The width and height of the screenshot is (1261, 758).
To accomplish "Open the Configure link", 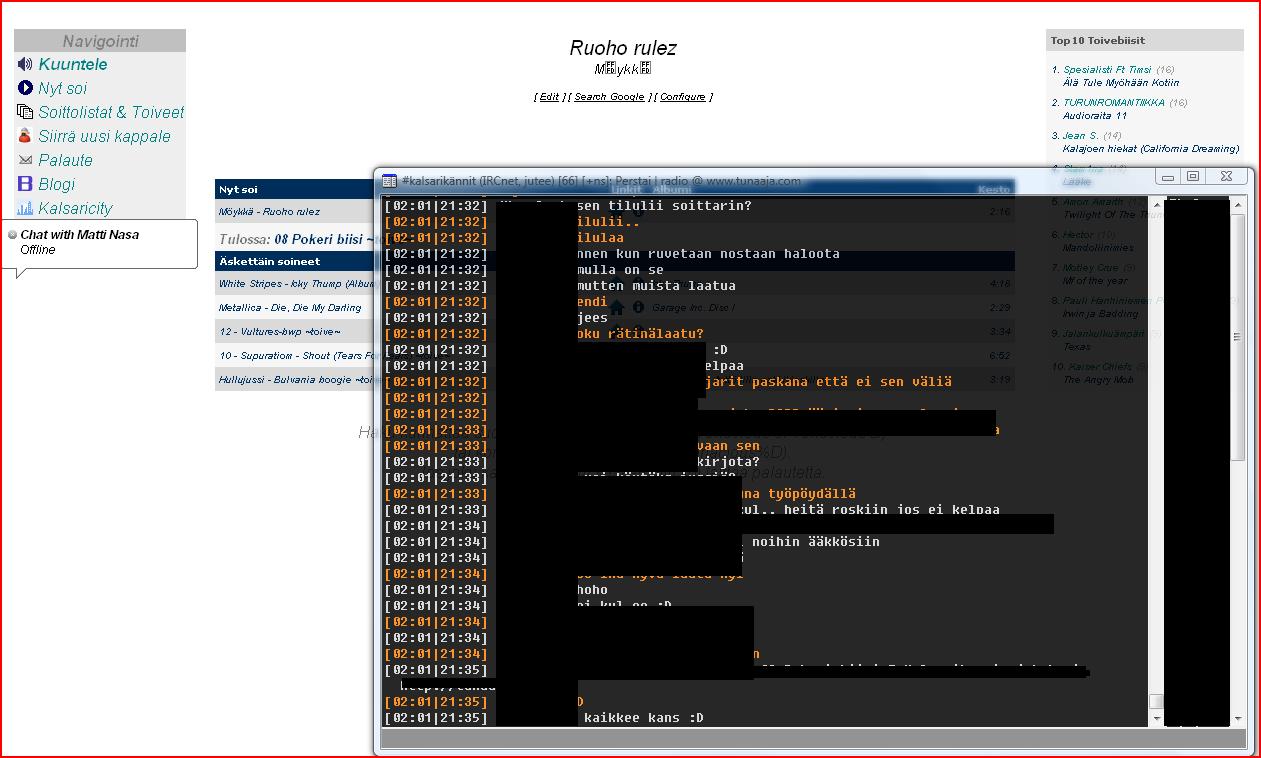I will (683, 97).
